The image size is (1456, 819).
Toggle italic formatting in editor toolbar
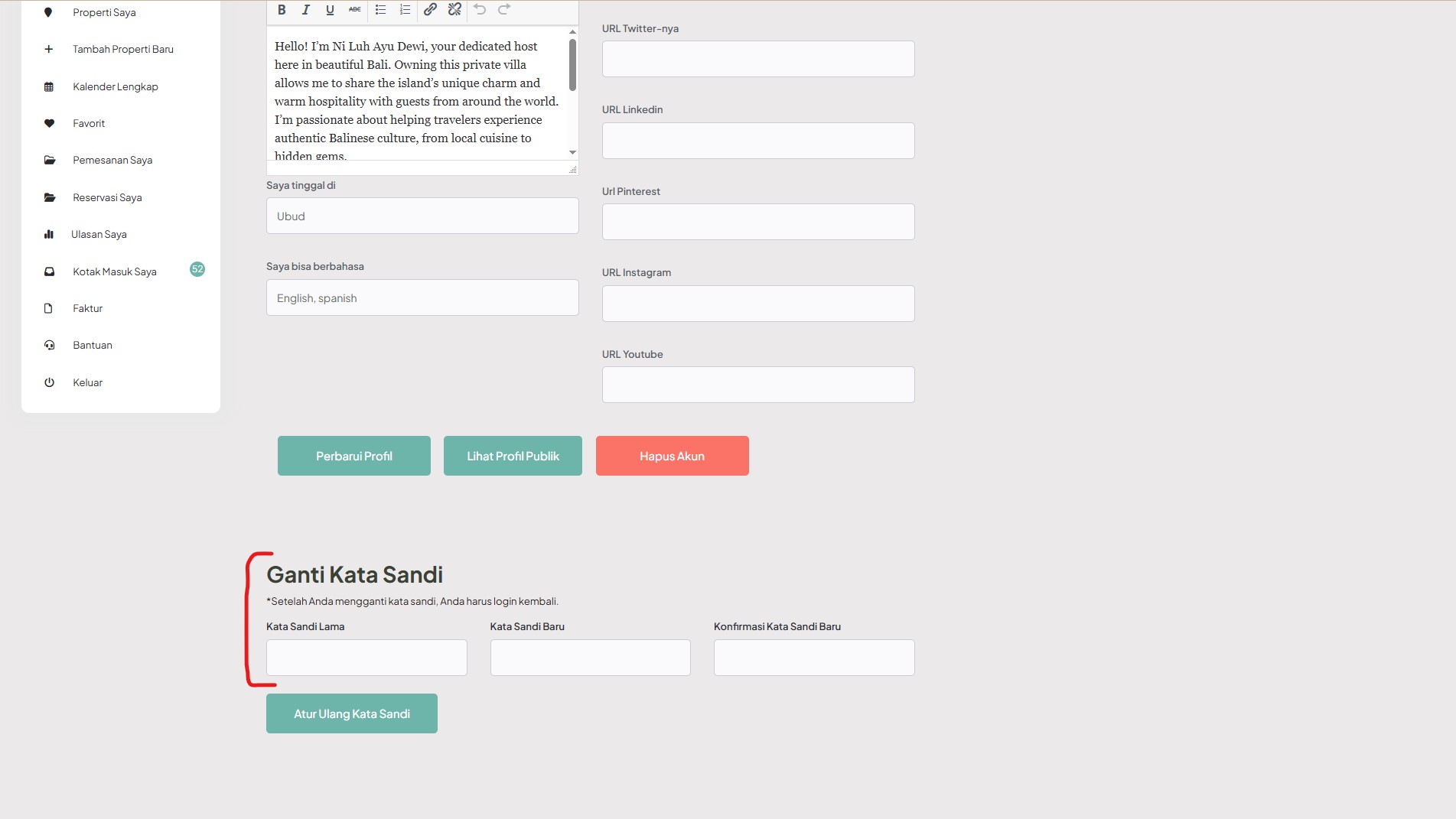click(306, 10)
